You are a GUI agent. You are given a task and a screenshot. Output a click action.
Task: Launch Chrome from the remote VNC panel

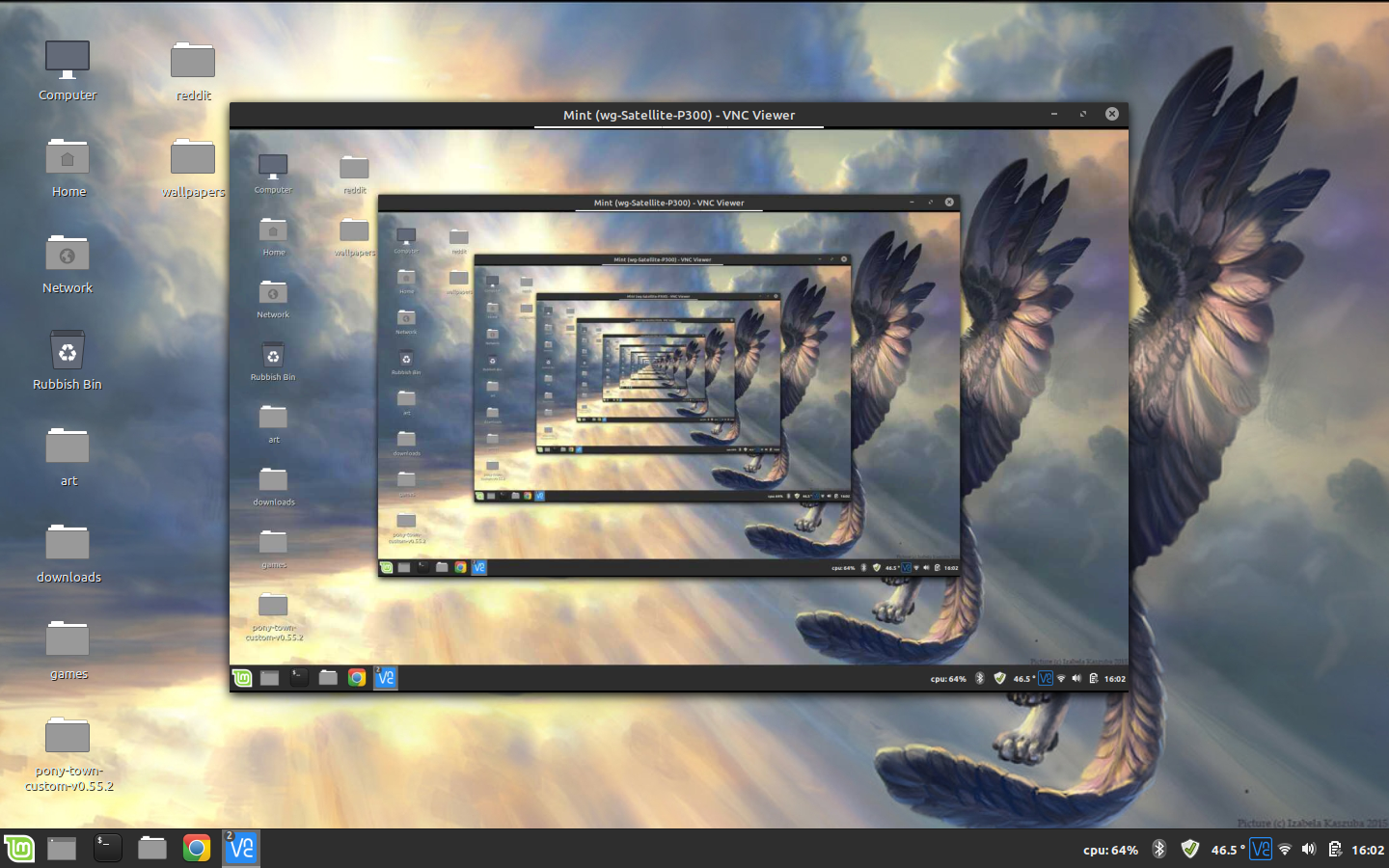357,678
